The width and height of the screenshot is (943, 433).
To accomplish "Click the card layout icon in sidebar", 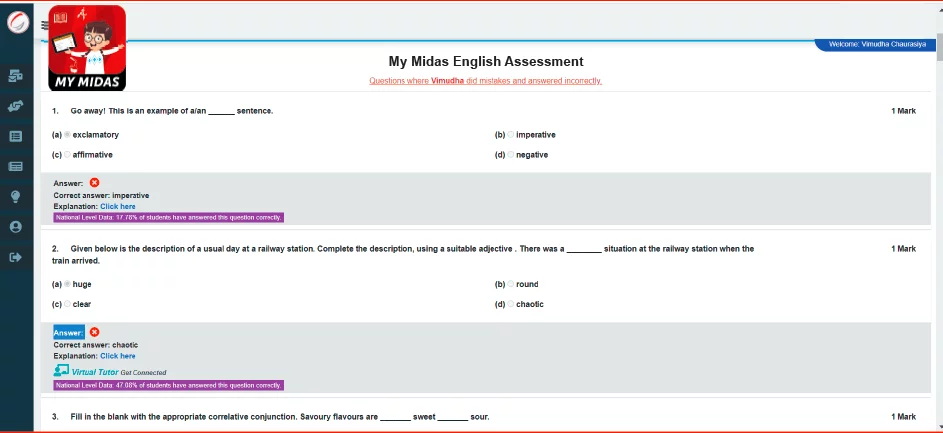I will coord(15,166).
